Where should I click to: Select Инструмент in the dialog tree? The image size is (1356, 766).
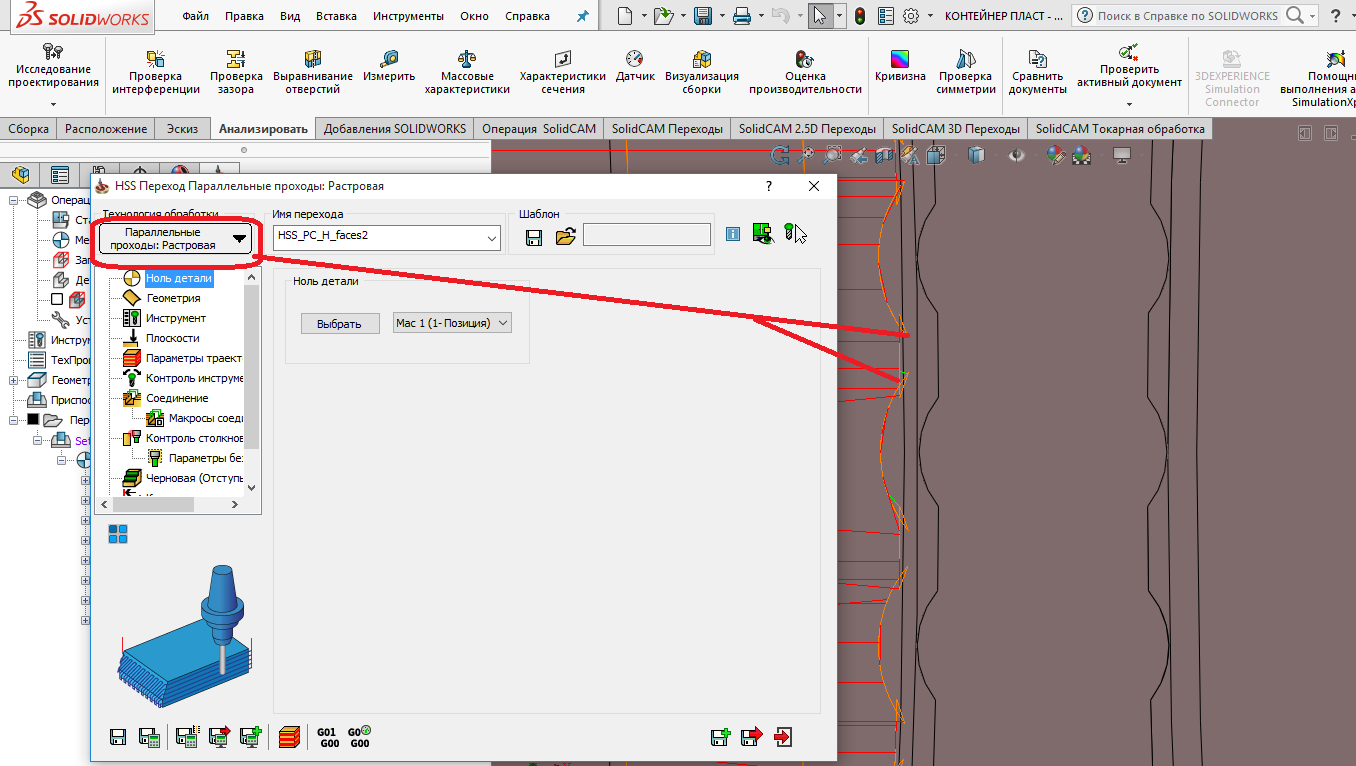(176, 318)
